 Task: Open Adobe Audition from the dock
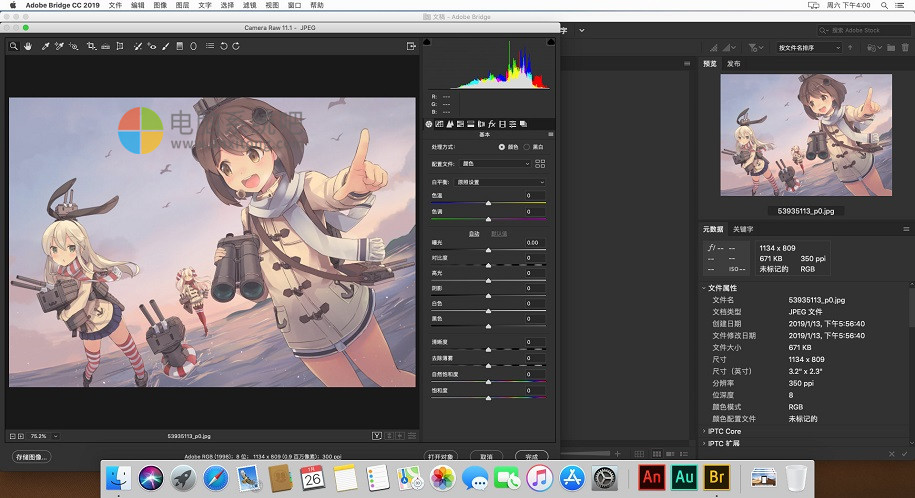pos(685,476)
